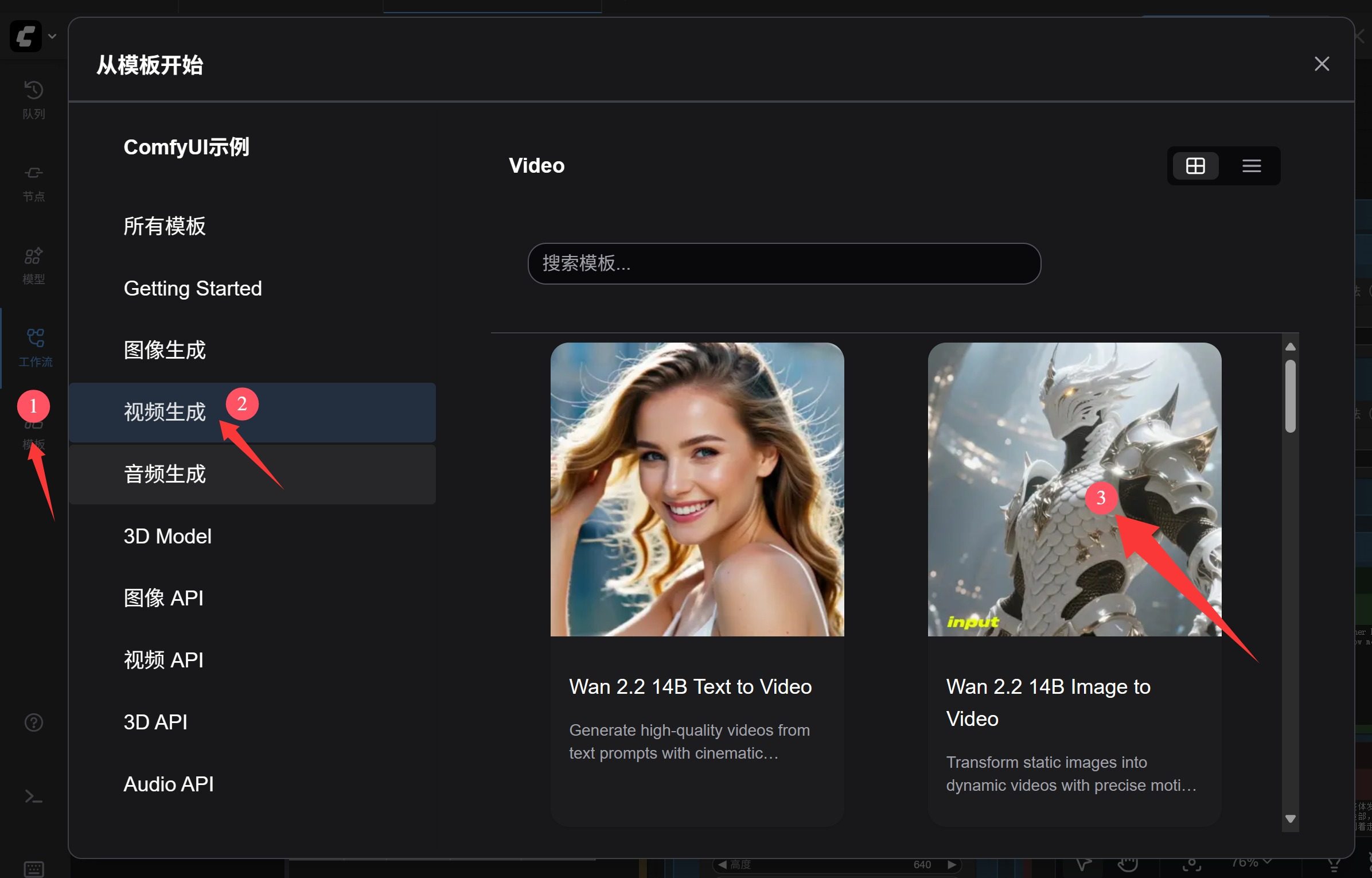Click the ComfyUI logo icon
Viewport: 1372px width, 878px height.
pyautogui.click(x=25, y=37)
